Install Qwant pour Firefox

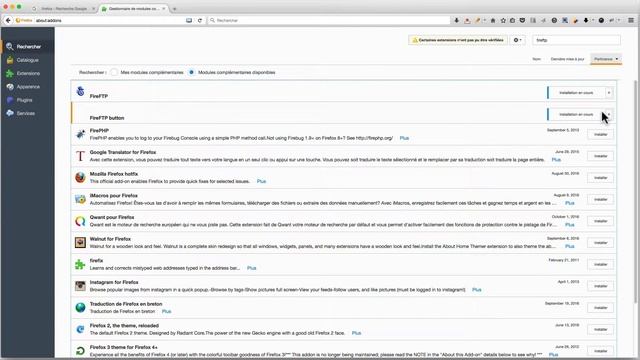600,221
